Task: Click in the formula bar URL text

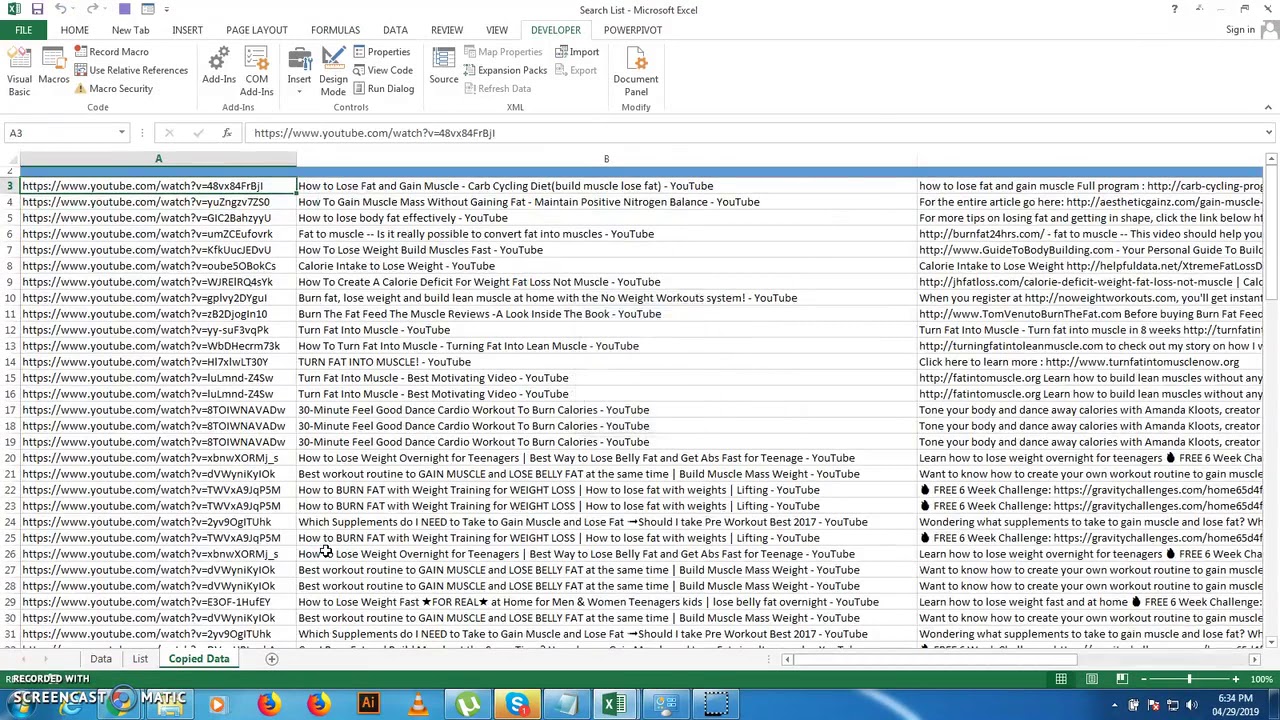Action: 374,133
